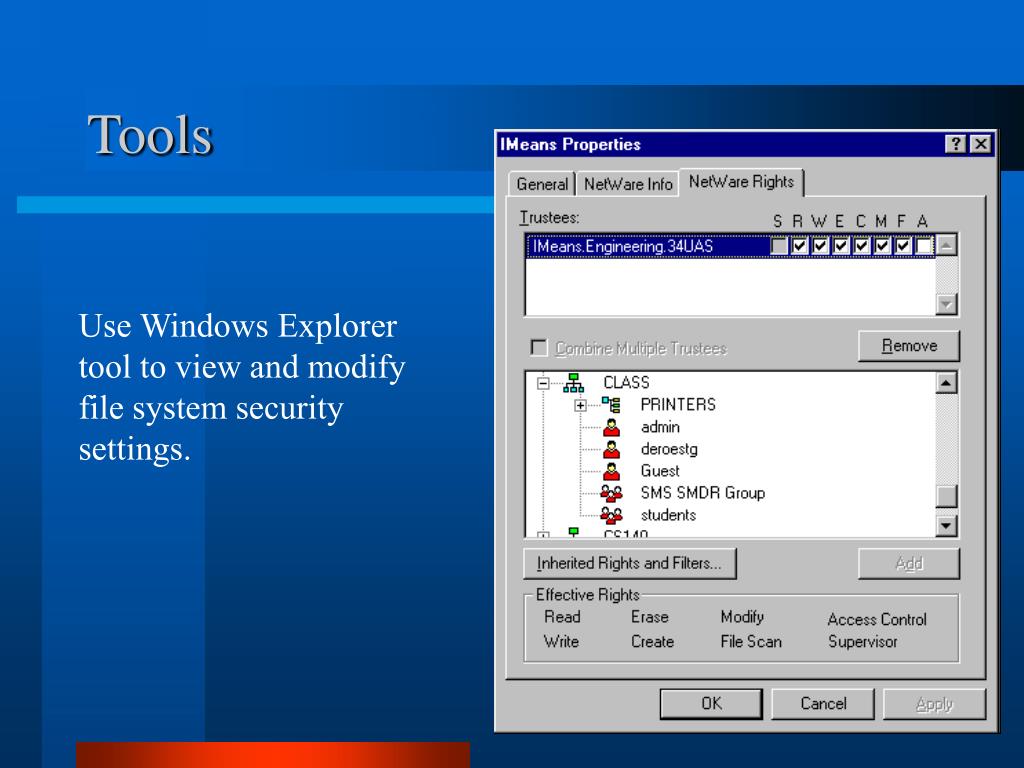Toggle the File Scan (F) right checkbox
The height and width of the screenshot is (768, 1024).
pyautogui.click(x=903, y=246)
